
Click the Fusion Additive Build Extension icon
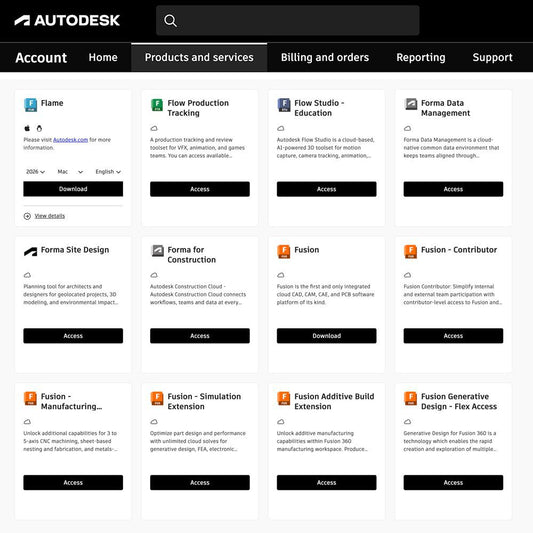[284, 398]
